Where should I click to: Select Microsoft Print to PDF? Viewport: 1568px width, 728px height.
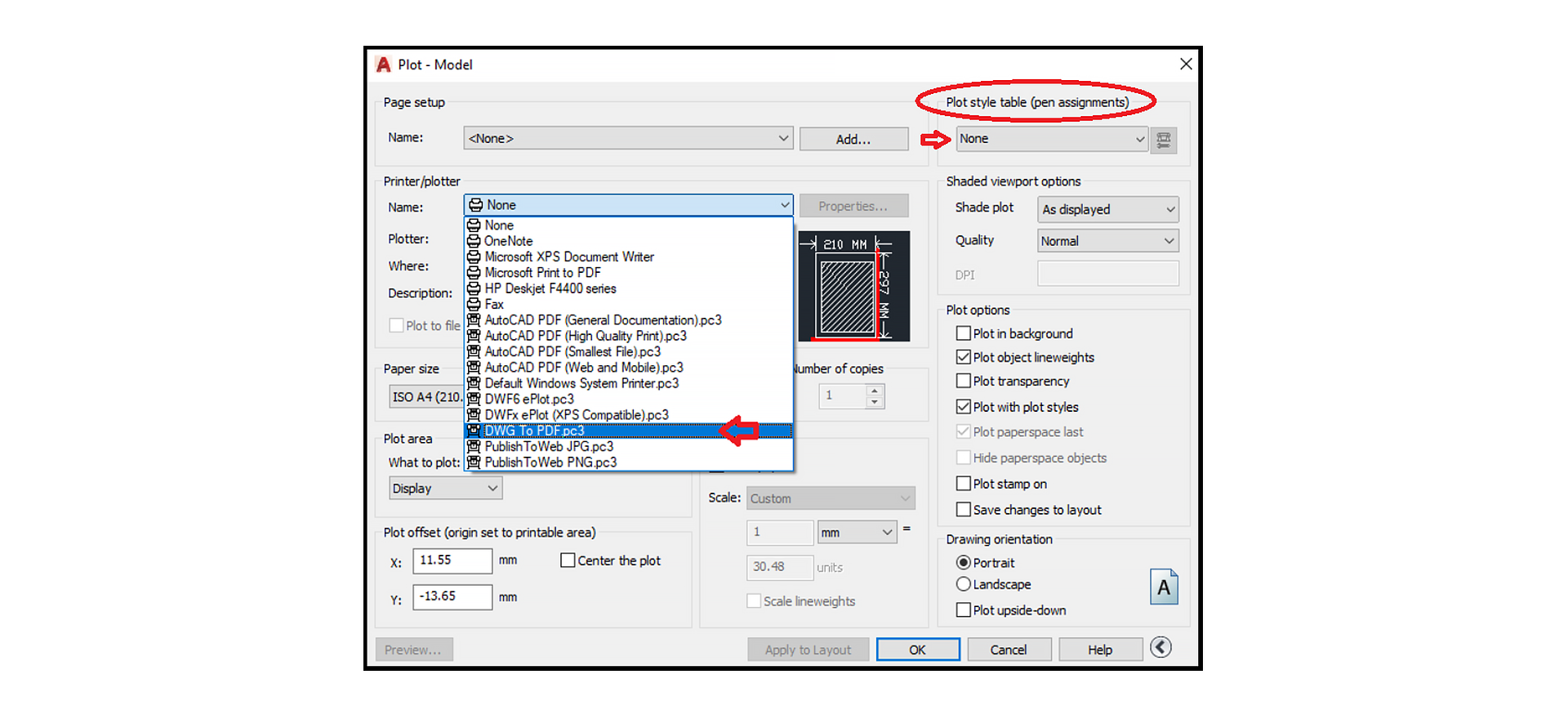[x=629, y=273]
